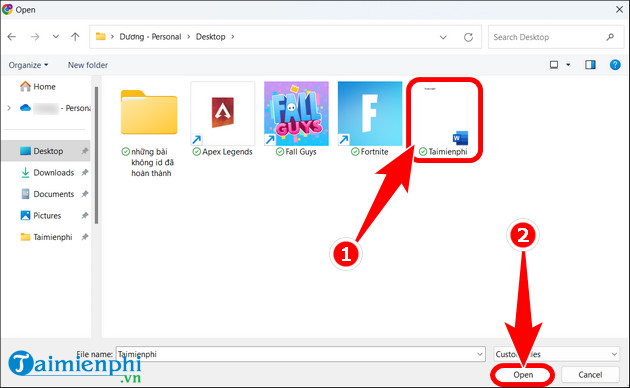Open address bar history dropdown
The image size is (630, 388).
coord(443,37)
